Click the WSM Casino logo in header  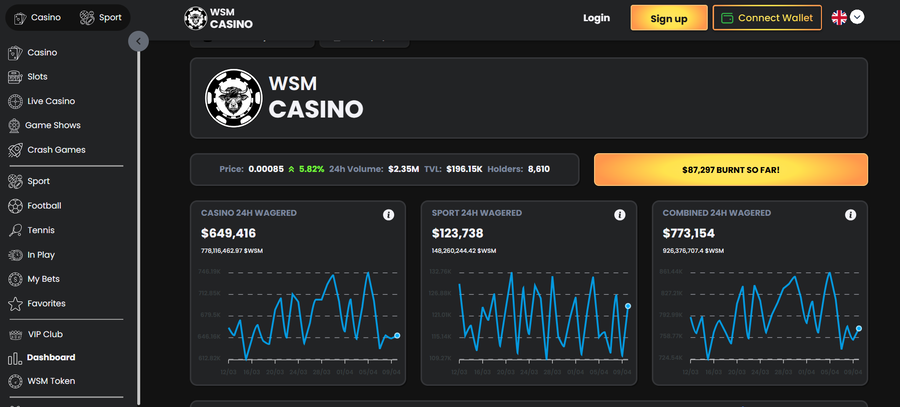coord(218,18)
